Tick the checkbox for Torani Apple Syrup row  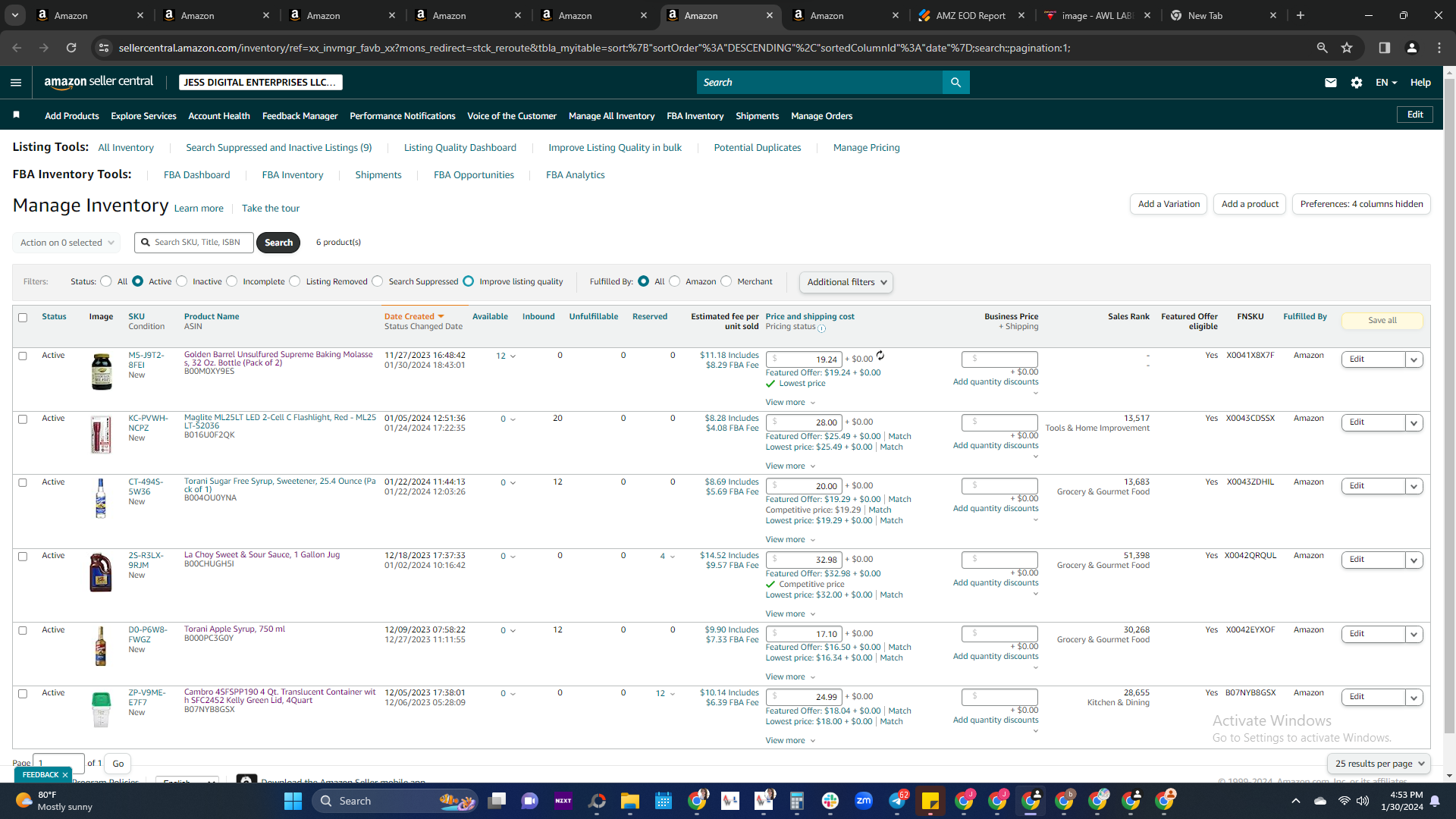point(23,631)
